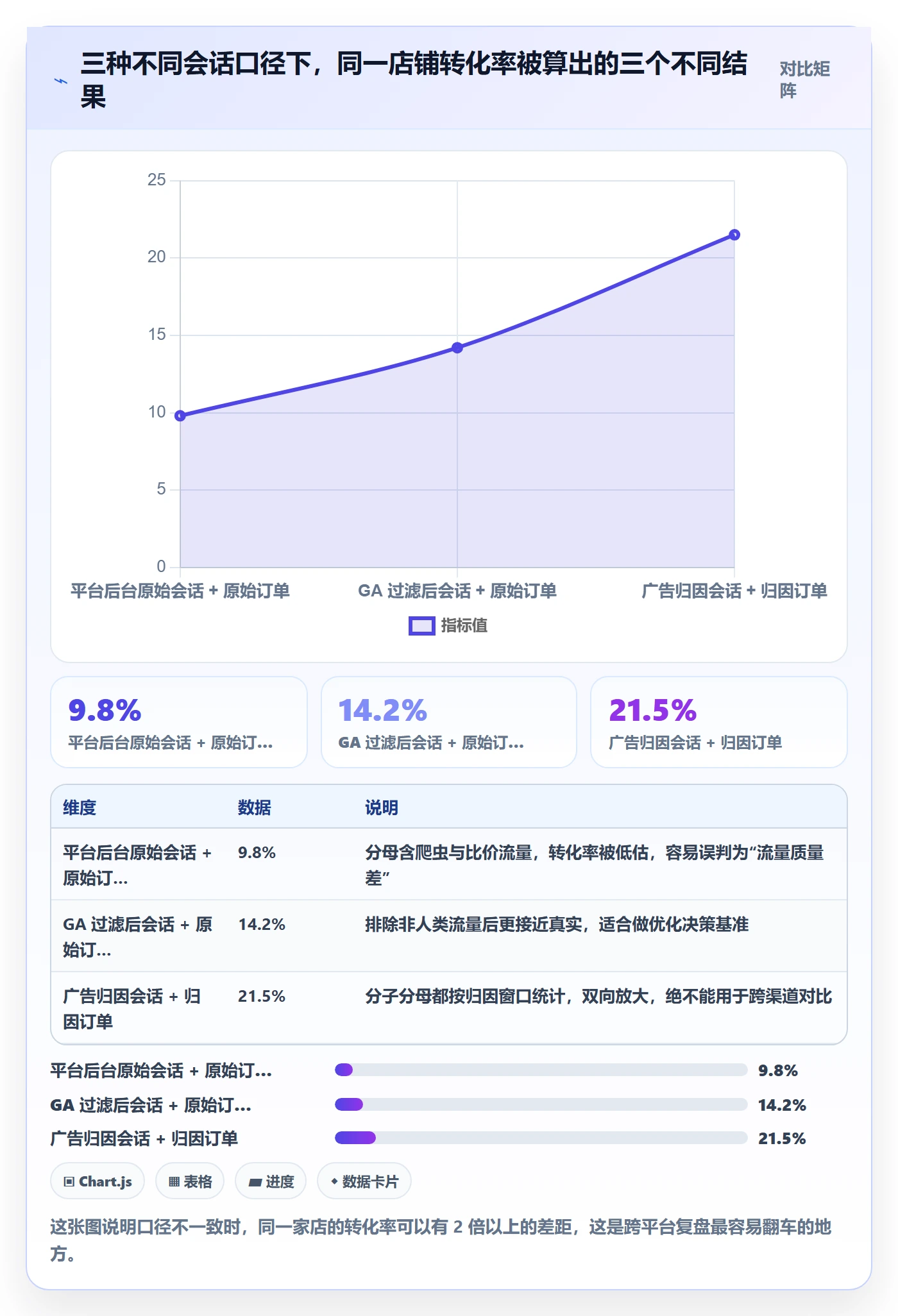Screen dimensions: 898x1316
Task: Click the 数据 column header
Action: coord(255,807)
